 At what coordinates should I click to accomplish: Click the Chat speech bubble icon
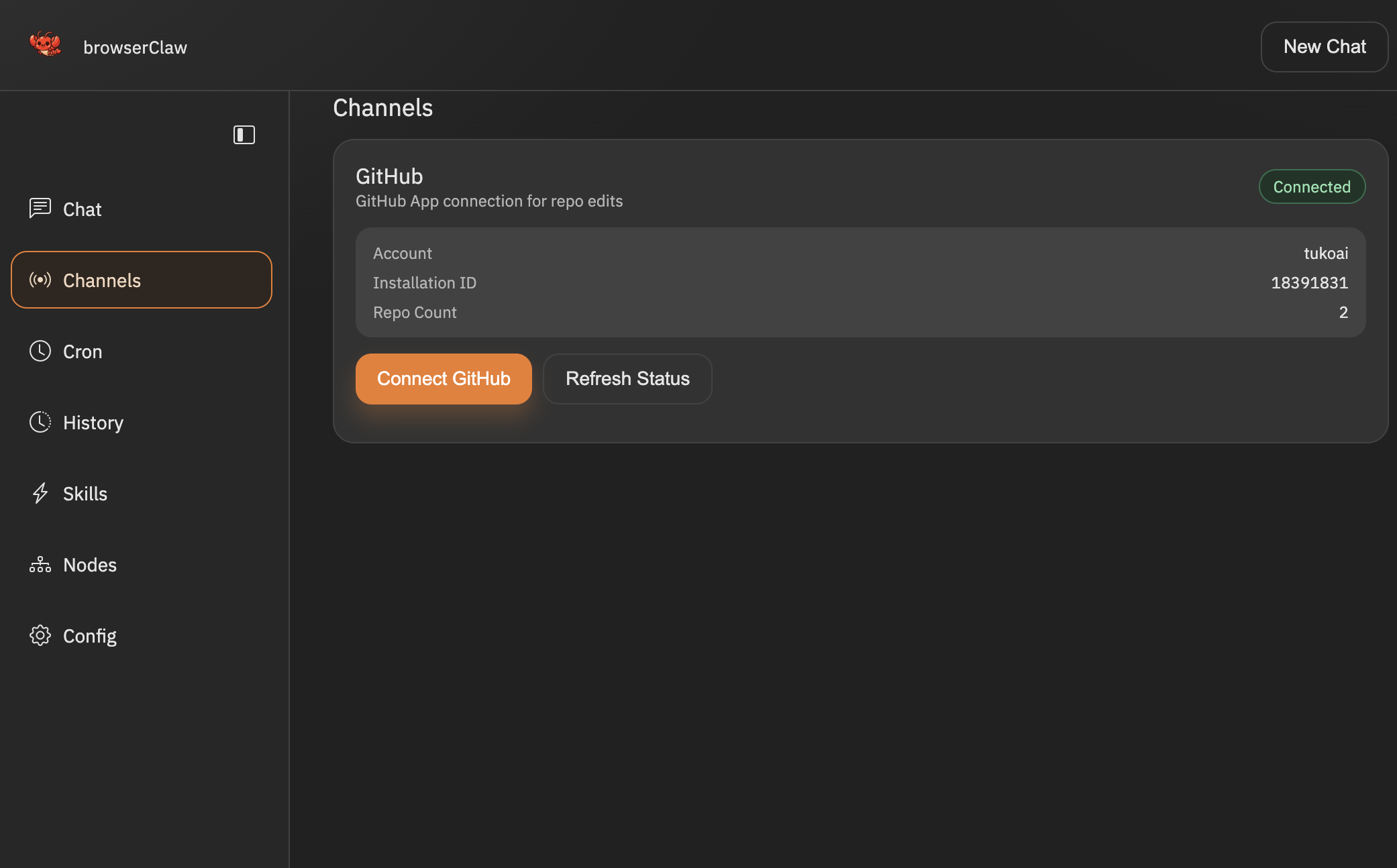[40, 209]
